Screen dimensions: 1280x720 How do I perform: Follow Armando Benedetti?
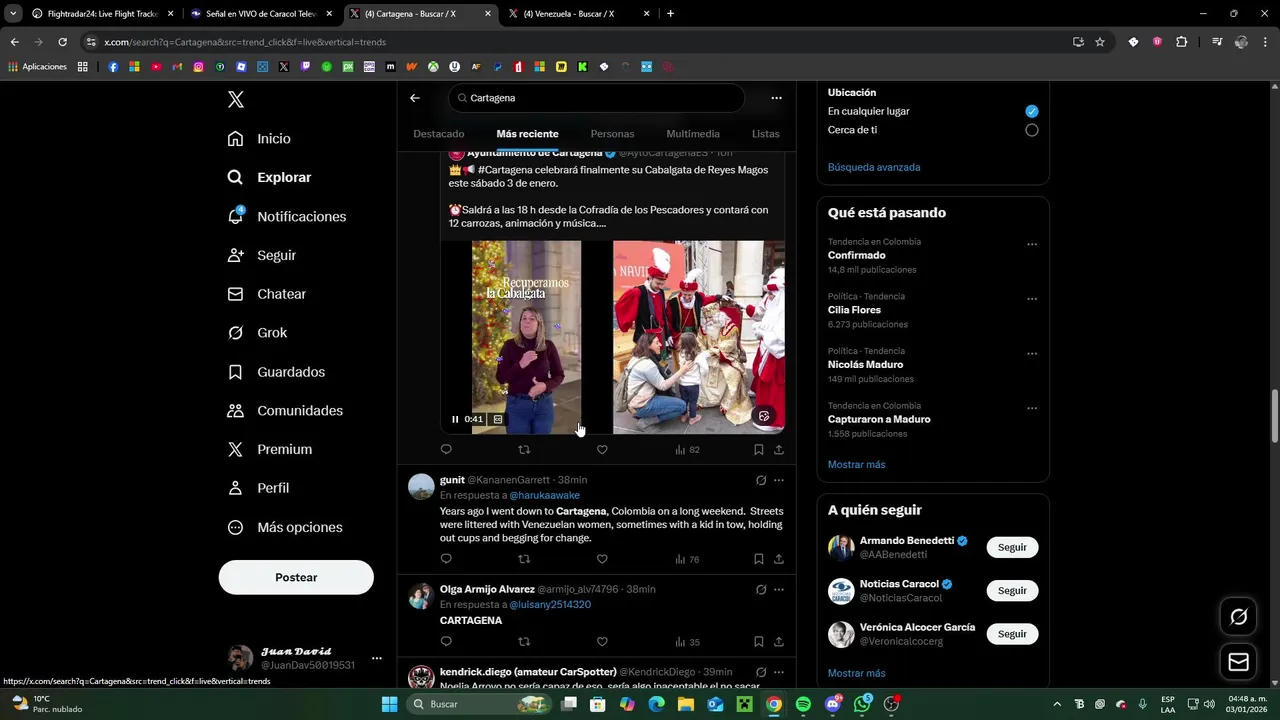tap(1012, 547)
